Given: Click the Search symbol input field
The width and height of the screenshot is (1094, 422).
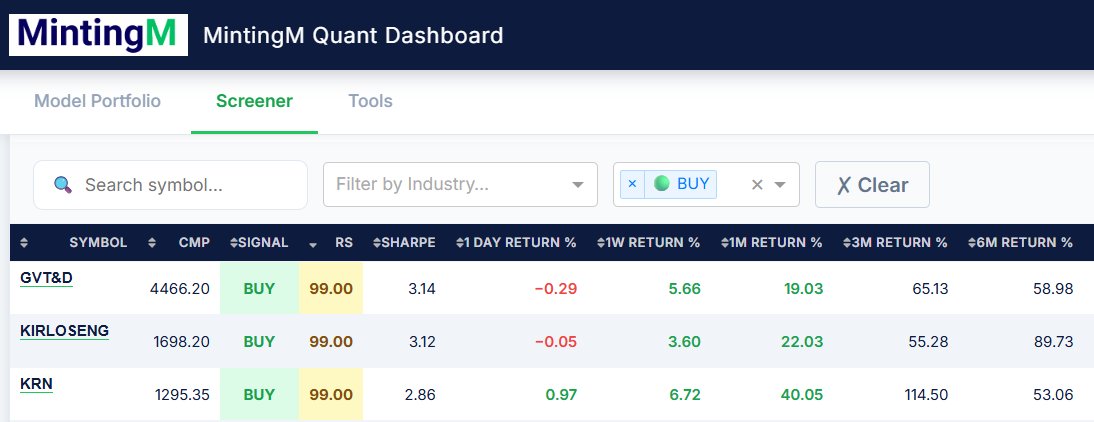Looking at the screenshot, I should 170,185.
